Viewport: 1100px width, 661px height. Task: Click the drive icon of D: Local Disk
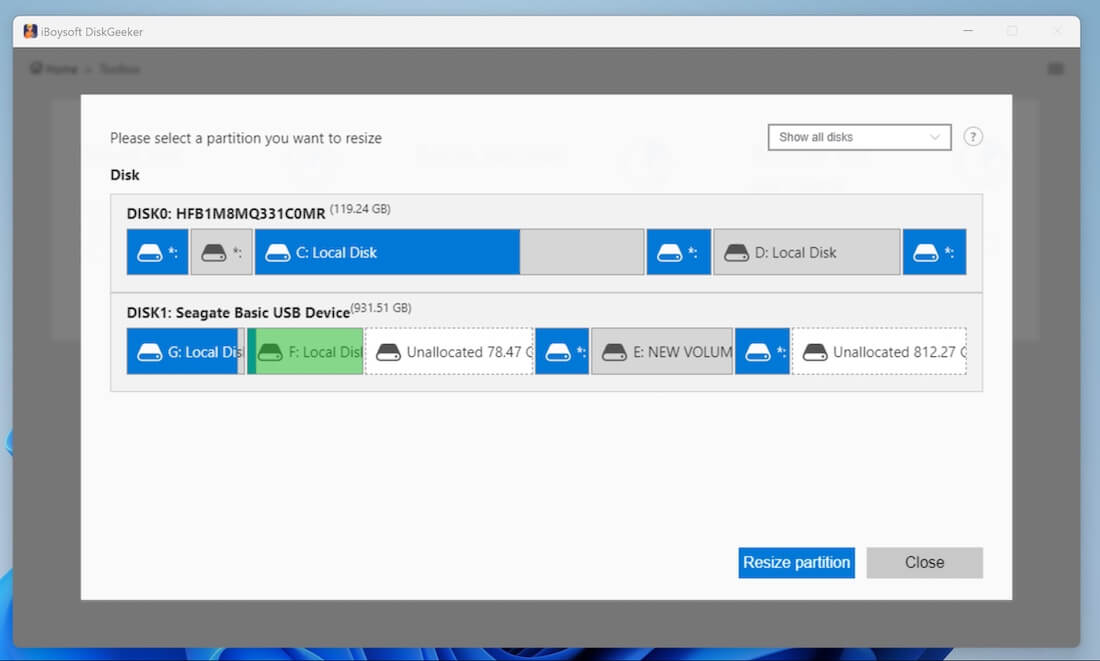tap(737, 253)
